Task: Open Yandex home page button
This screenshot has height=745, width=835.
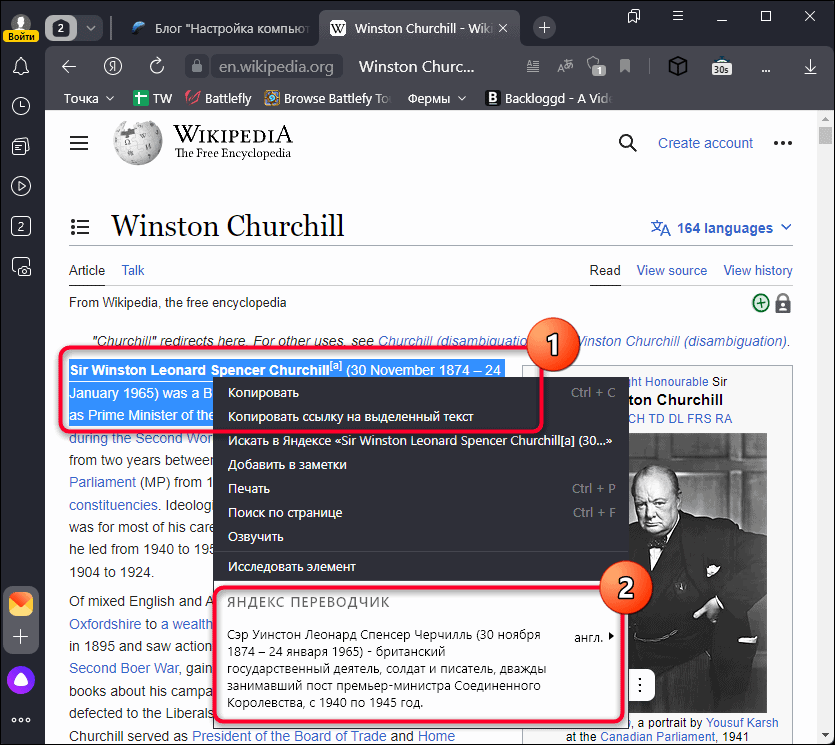Action: 113,67
